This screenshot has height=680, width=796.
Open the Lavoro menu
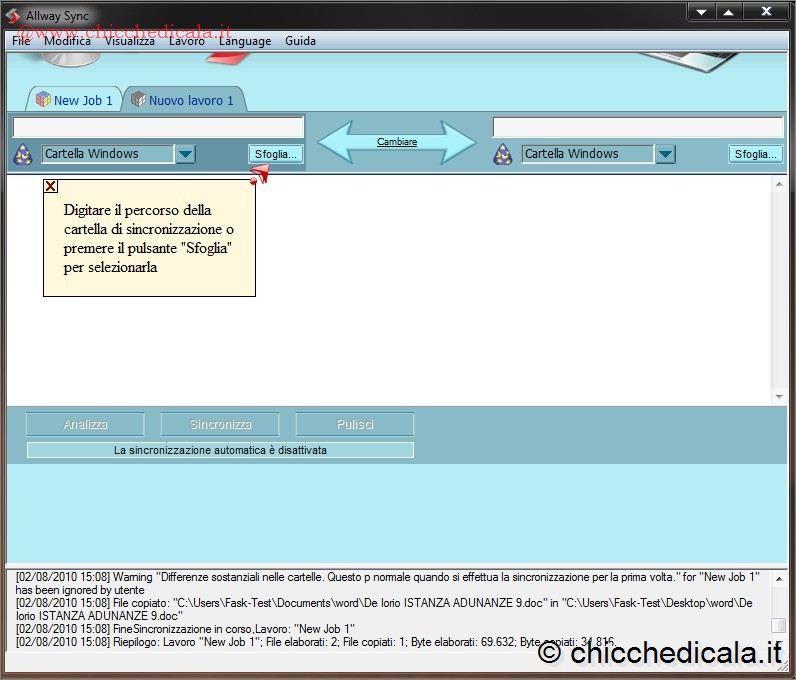pyautogui.click(x=187, y=41)
